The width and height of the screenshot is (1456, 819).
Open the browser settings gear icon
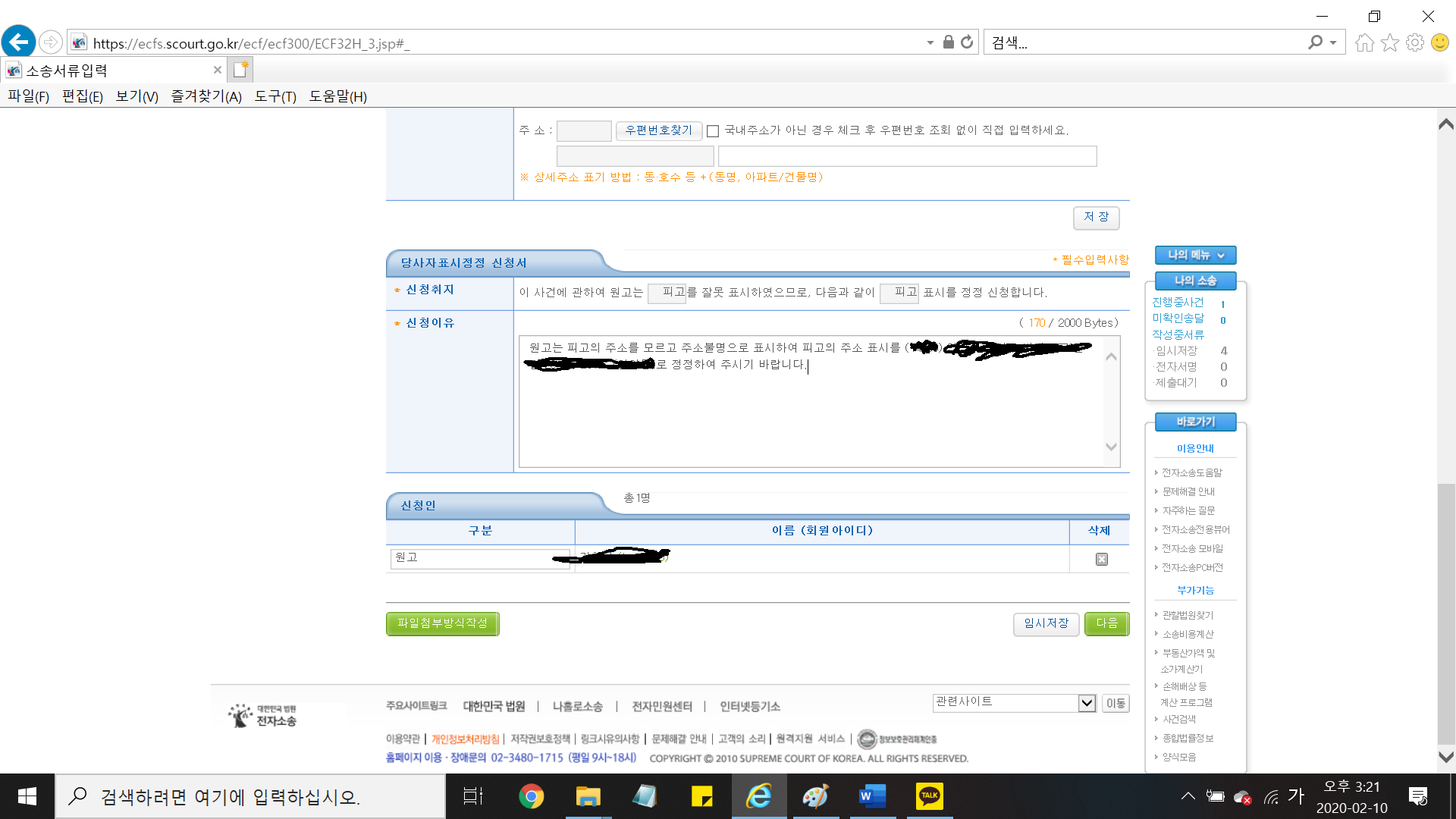[1414, 42]
